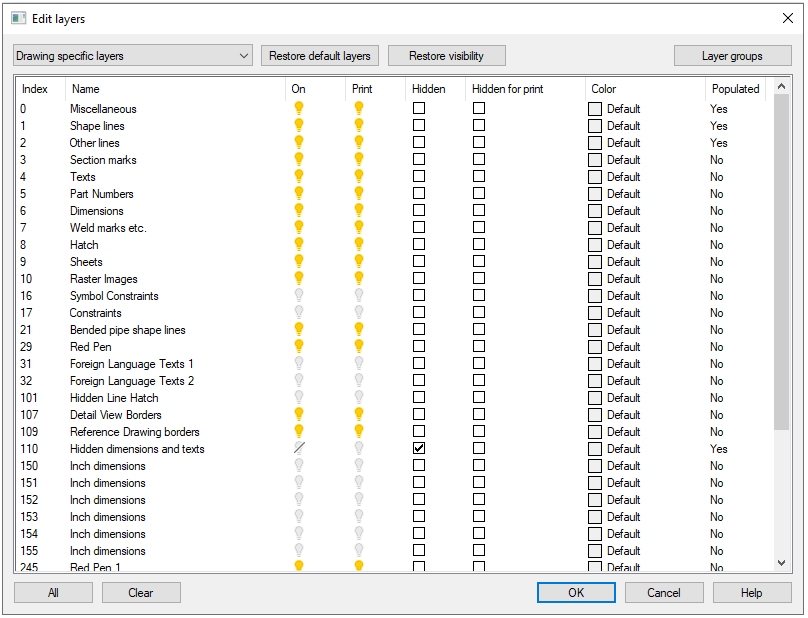Click the Populated column header
This screenshot has width=808, height=618.
pos(735,89)
